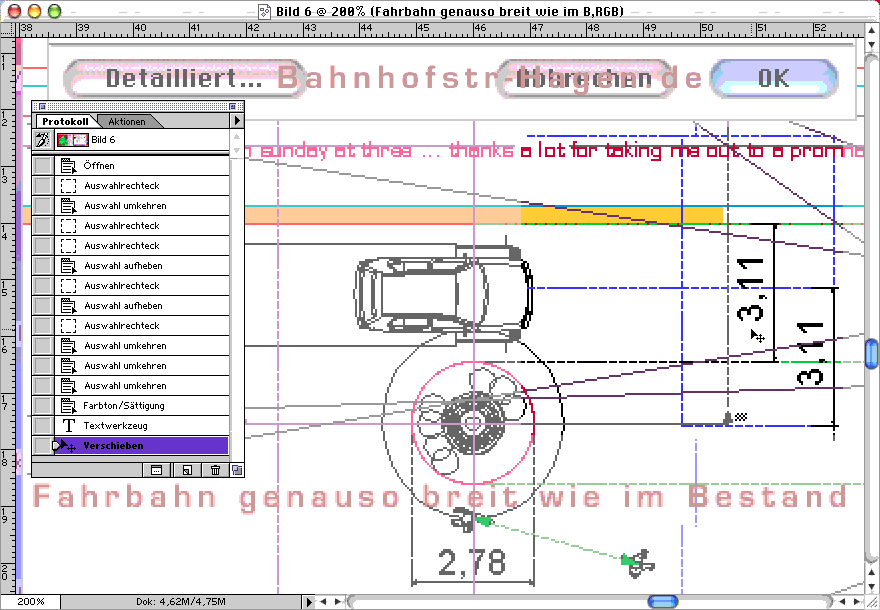Switch to the Aktionen tab
Viewport: 880px width, 610px height.
(x=127, y=121)
